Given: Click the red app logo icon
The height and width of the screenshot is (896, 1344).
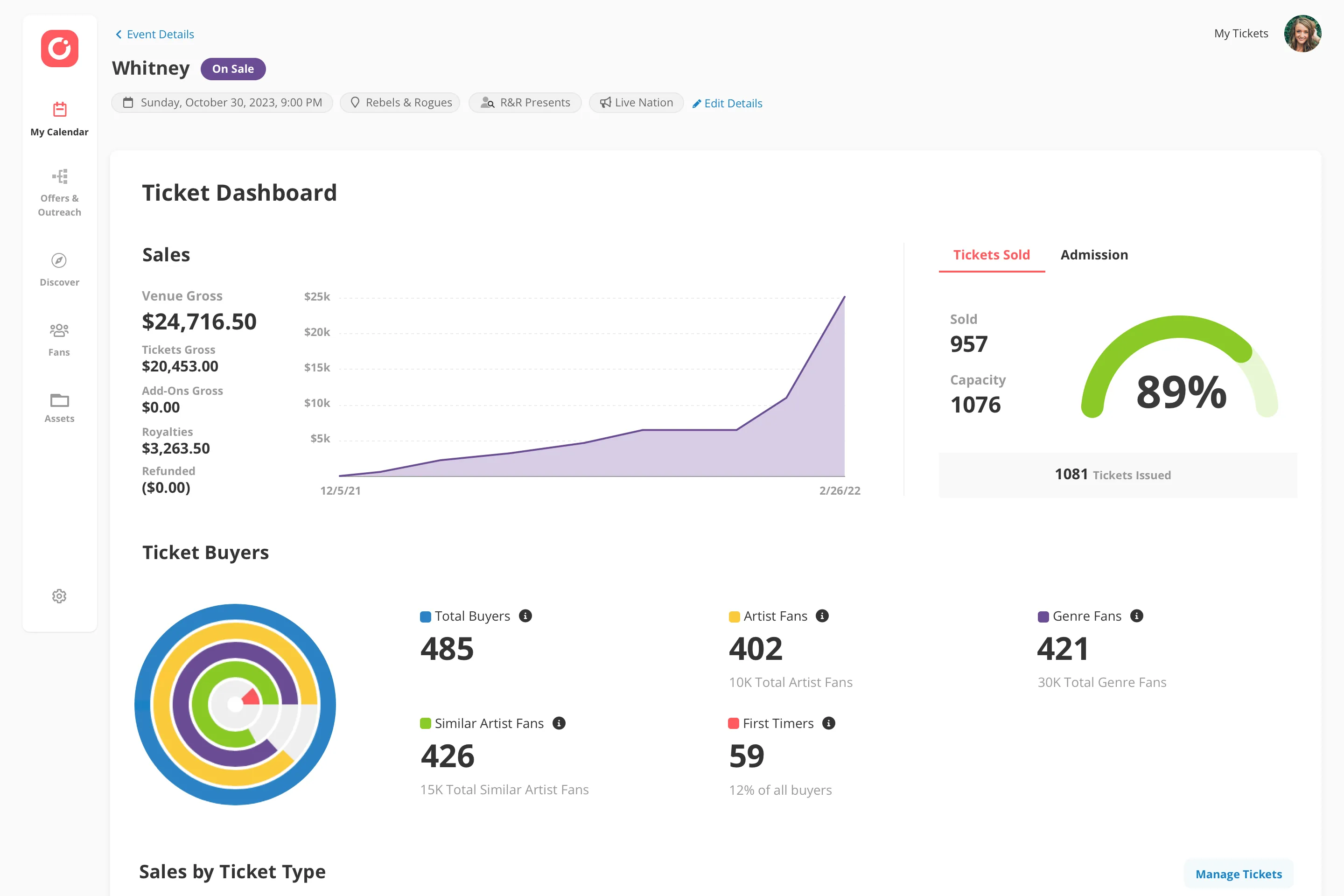Looking at the screenshot, I should pyautogui.click(x=59, y=49).
